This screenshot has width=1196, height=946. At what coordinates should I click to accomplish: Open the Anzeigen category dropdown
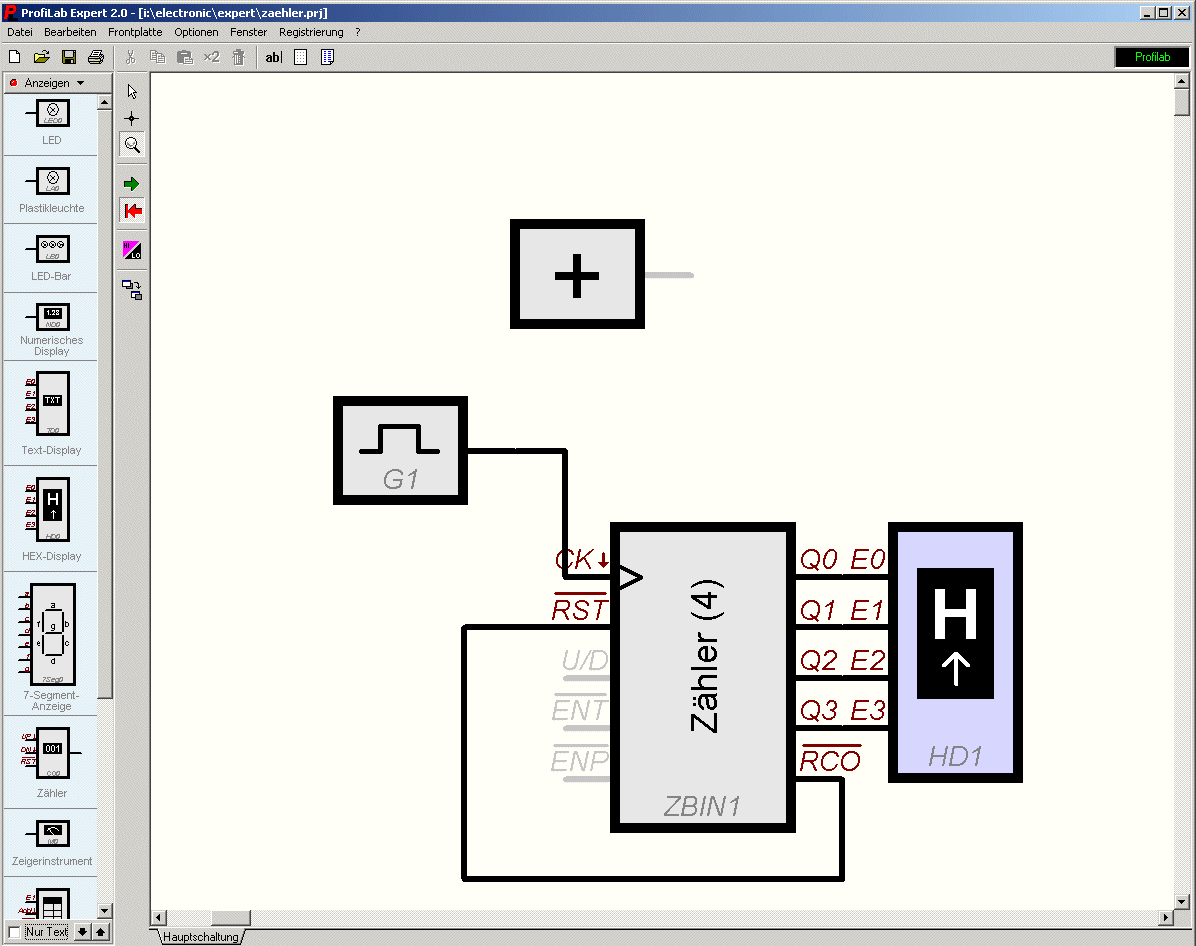tap(58, 82)
